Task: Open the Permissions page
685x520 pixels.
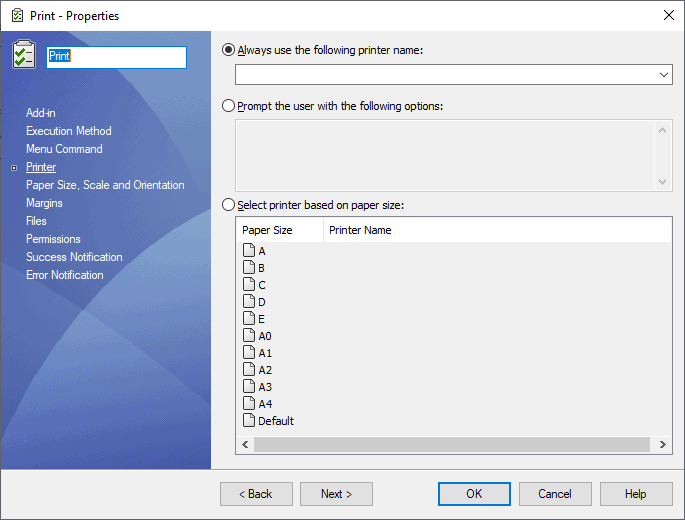Action: [53, 239]
